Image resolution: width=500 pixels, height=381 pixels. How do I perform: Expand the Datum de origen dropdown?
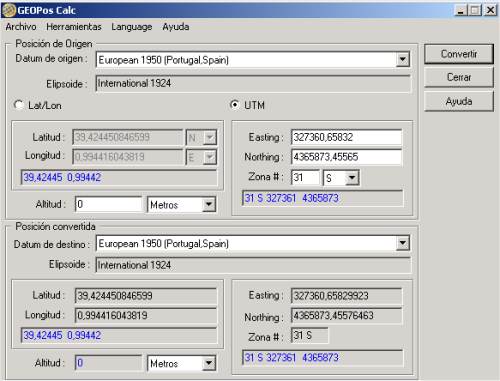[403, 60]
